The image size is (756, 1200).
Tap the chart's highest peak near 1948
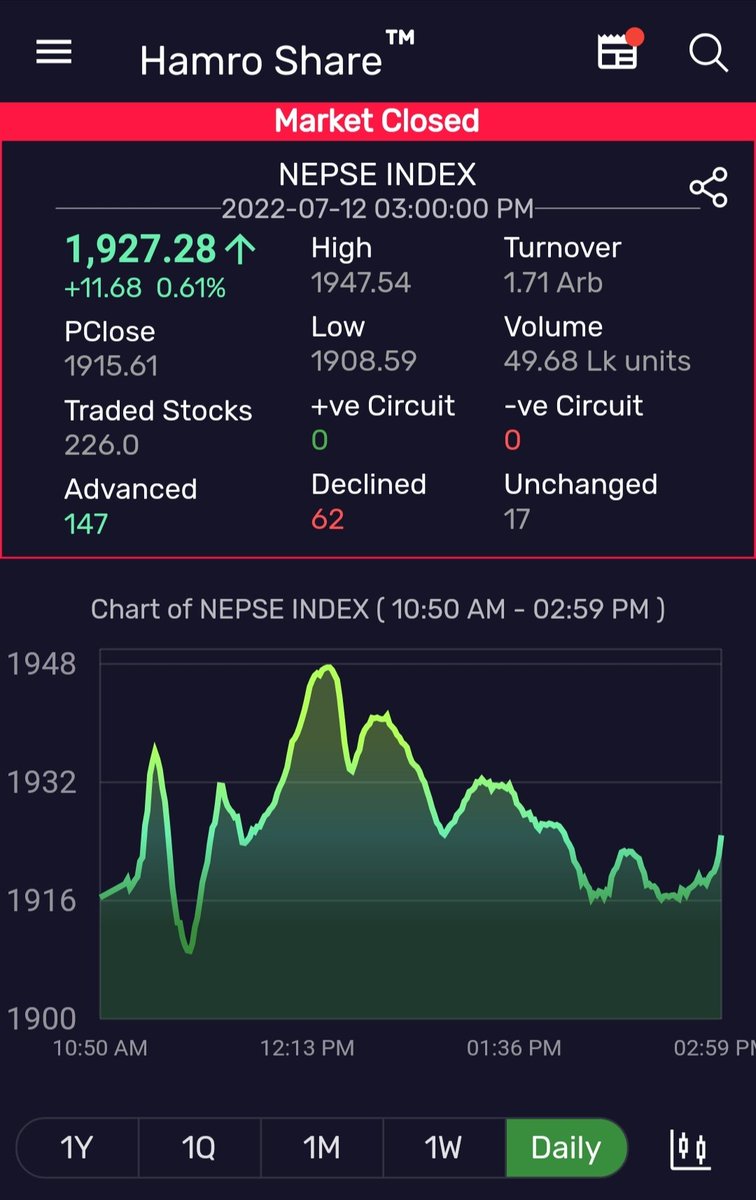(x=327, y=668)
